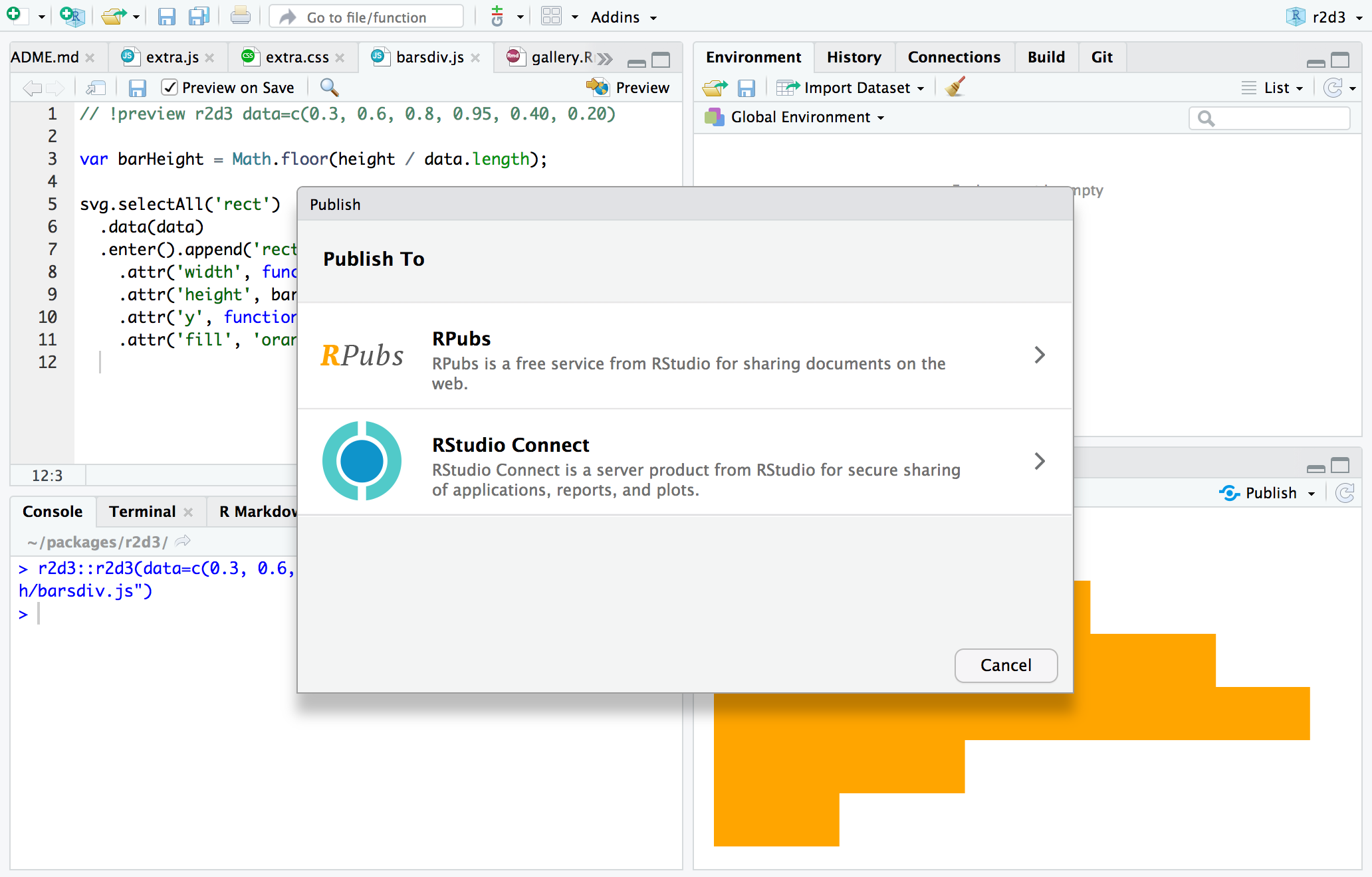Cancel the Publish dialog

coord(1005,665)
